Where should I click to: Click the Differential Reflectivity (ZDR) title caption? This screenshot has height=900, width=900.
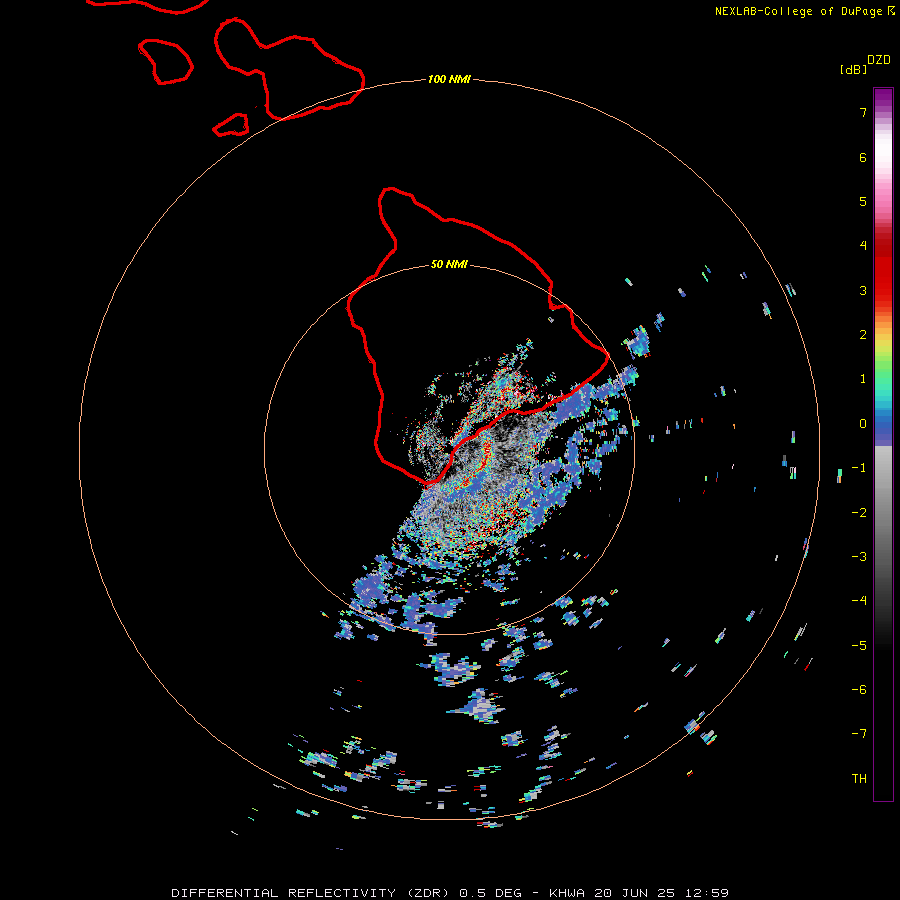tap(449, 893)
